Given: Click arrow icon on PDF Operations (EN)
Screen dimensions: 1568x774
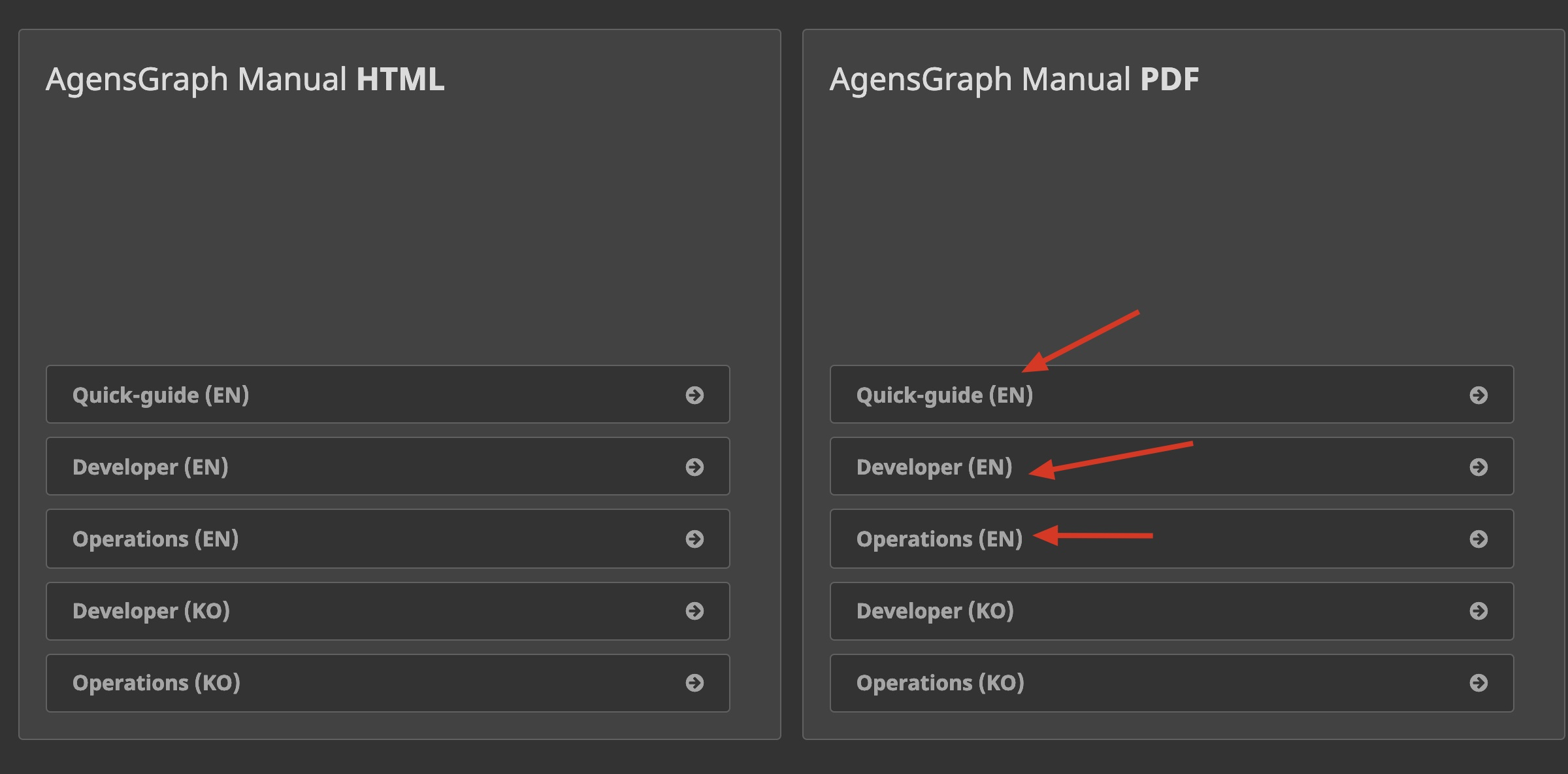Looking at the screenshot, I should click(x=1478, y=539).
